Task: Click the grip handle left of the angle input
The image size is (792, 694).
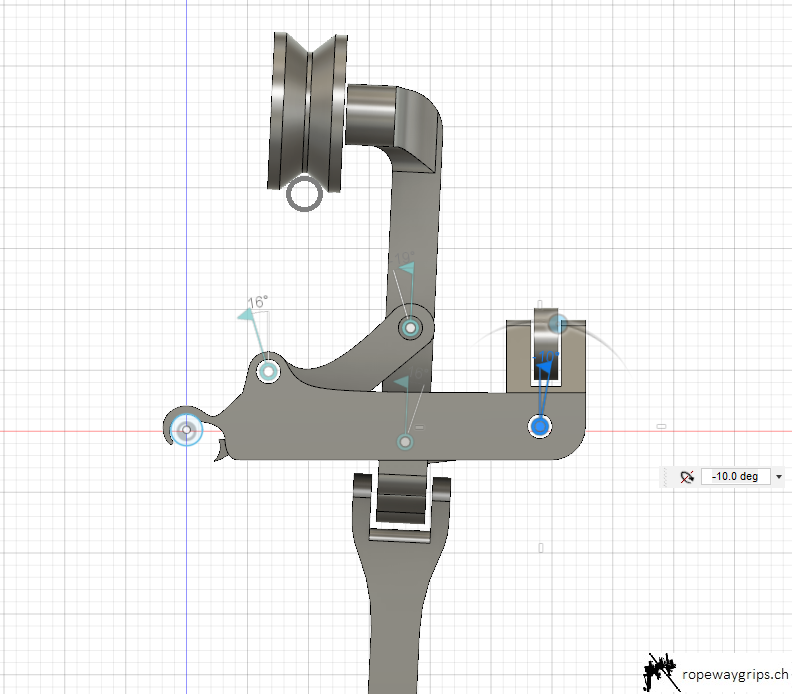Action: point(665,477)
